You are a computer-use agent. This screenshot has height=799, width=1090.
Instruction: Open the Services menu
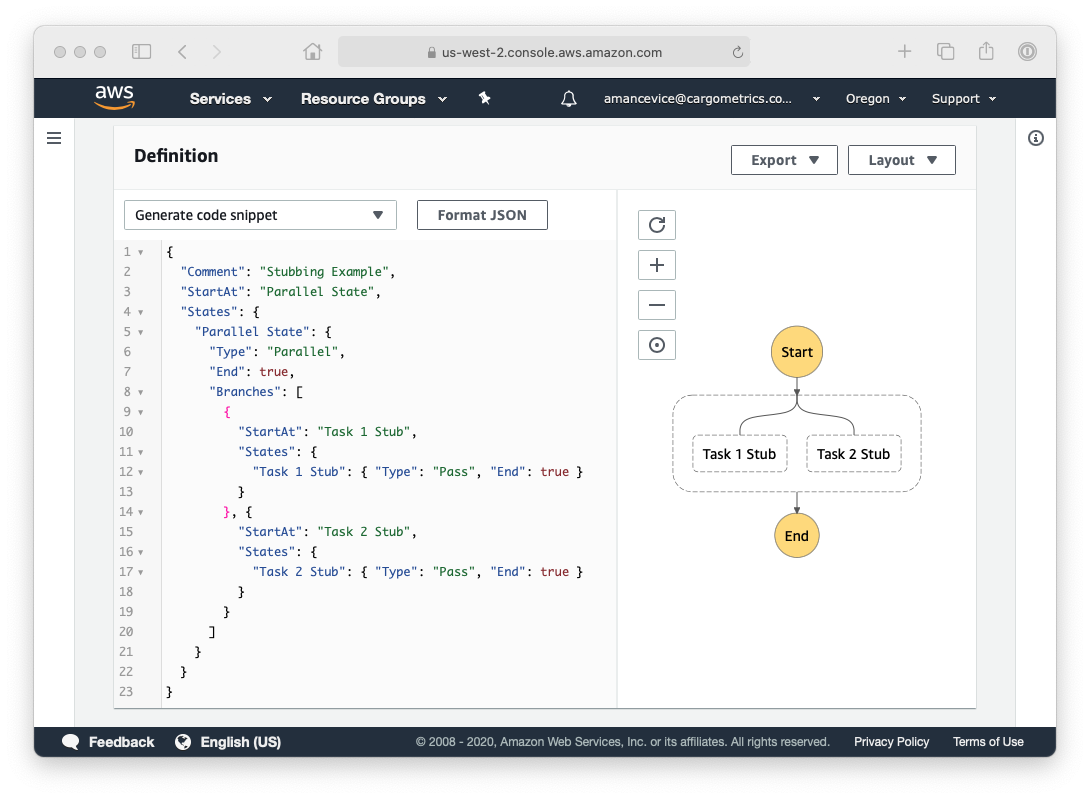(x=230, y=99)
